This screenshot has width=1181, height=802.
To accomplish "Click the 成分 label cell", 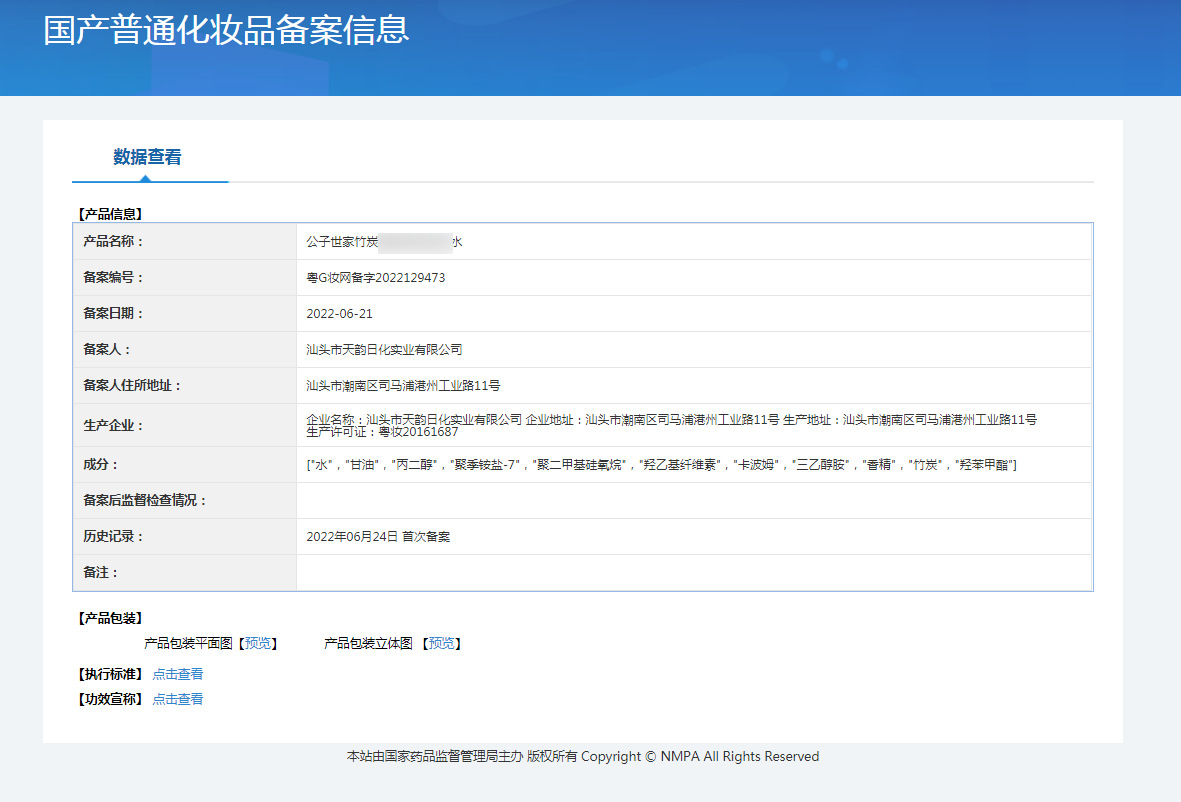I will [x=185, y=465].
